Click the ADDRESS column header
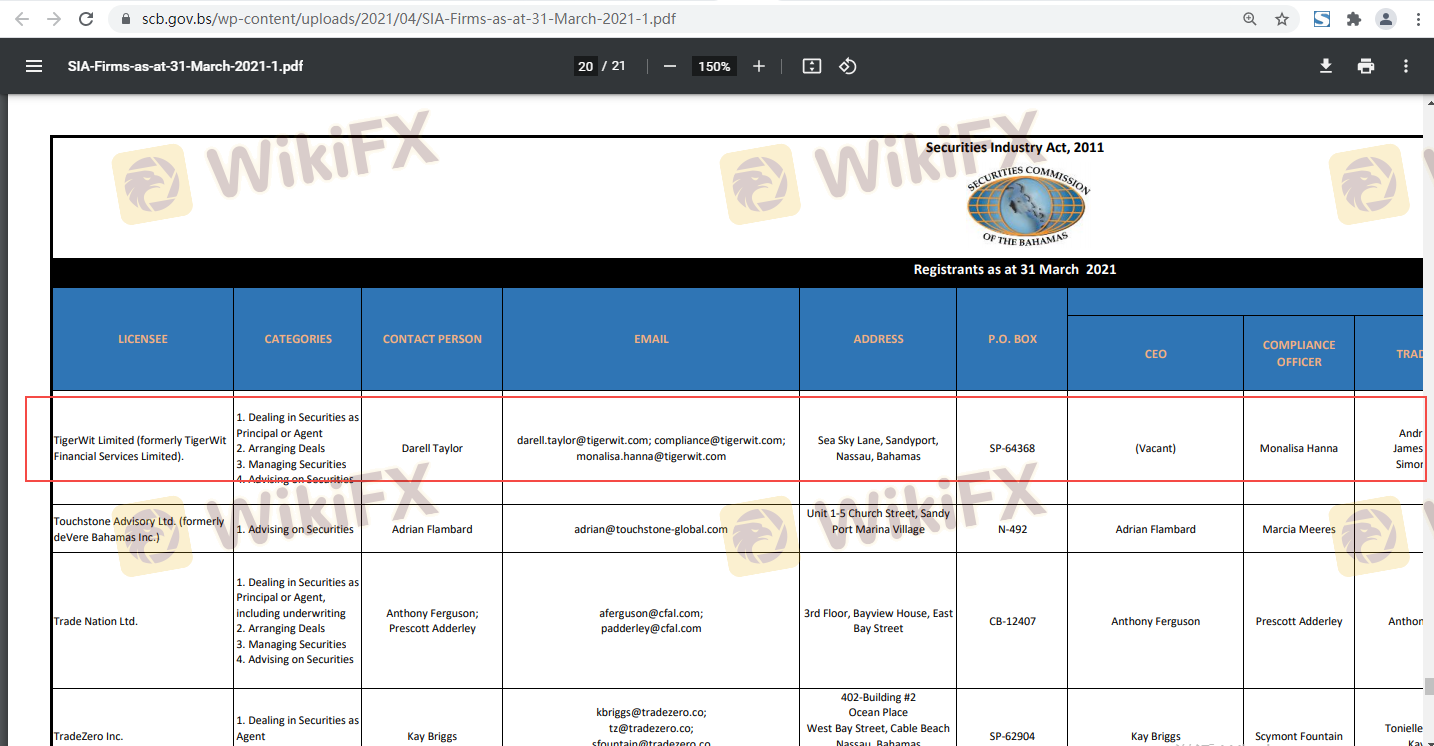Screen dimensions: 1434x746 point(878,339)
